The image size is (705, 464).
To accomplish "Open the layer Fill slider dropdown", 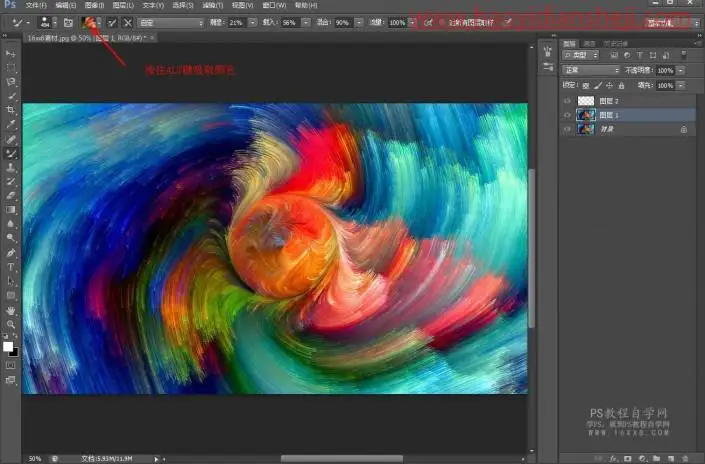I will (x=681, y=85).
